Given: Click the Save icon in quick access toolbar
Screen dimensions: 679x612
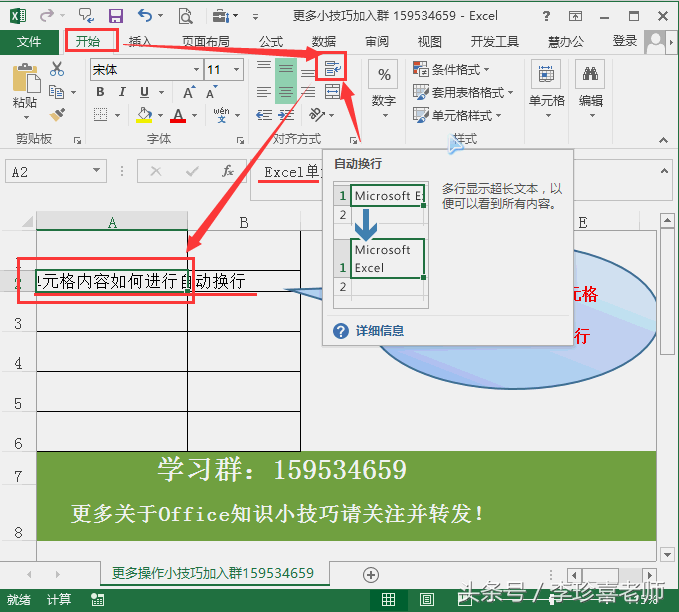Looking at the screenshot, I should tap(116, 16).
